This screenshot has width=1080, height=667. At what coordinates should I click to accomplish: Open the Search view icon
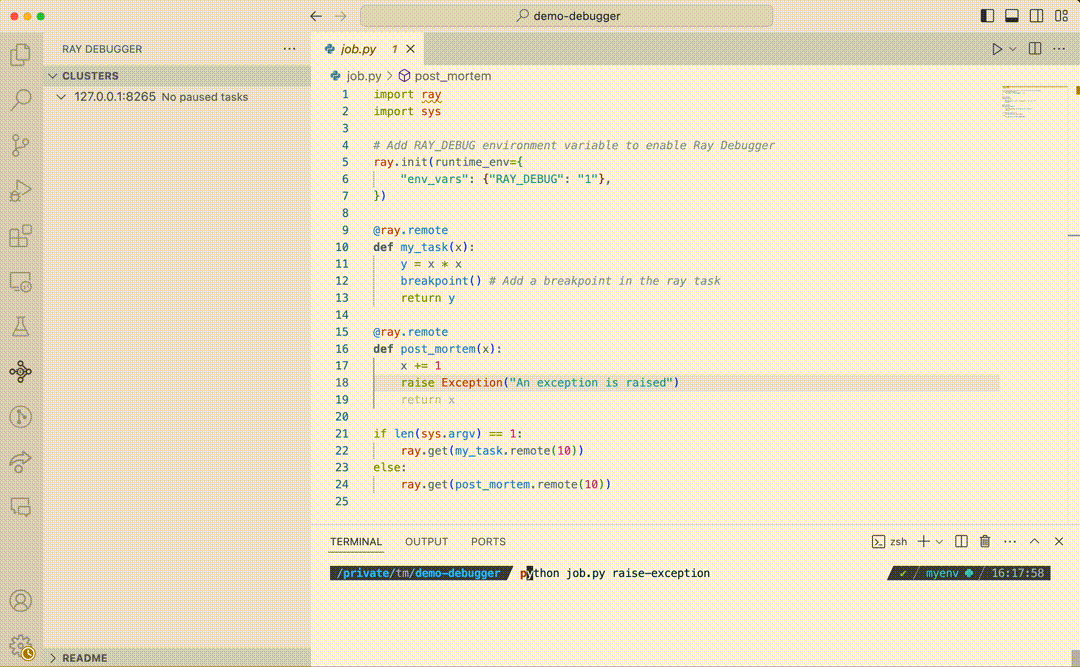tap(20, 100)
